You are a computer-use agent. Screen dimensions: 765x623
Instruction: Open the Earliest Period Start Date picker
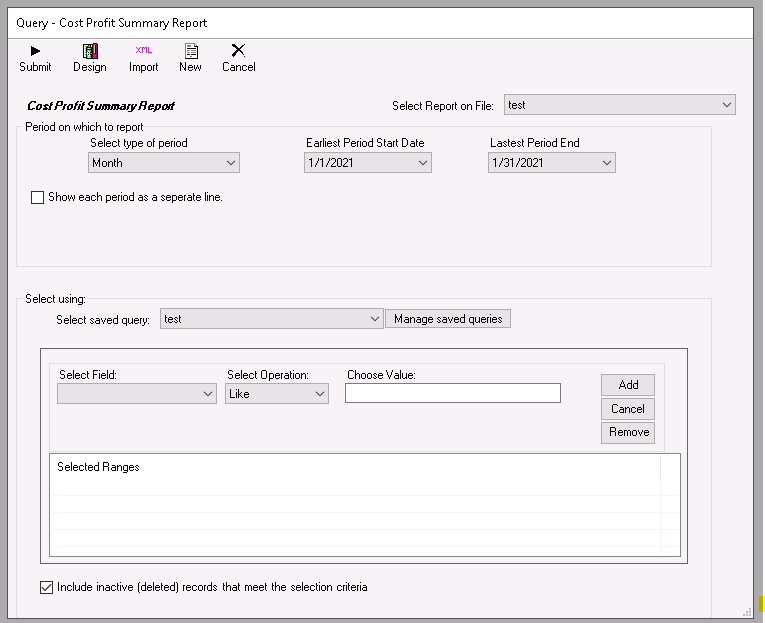pyautogui.click(x=368, y=163)
